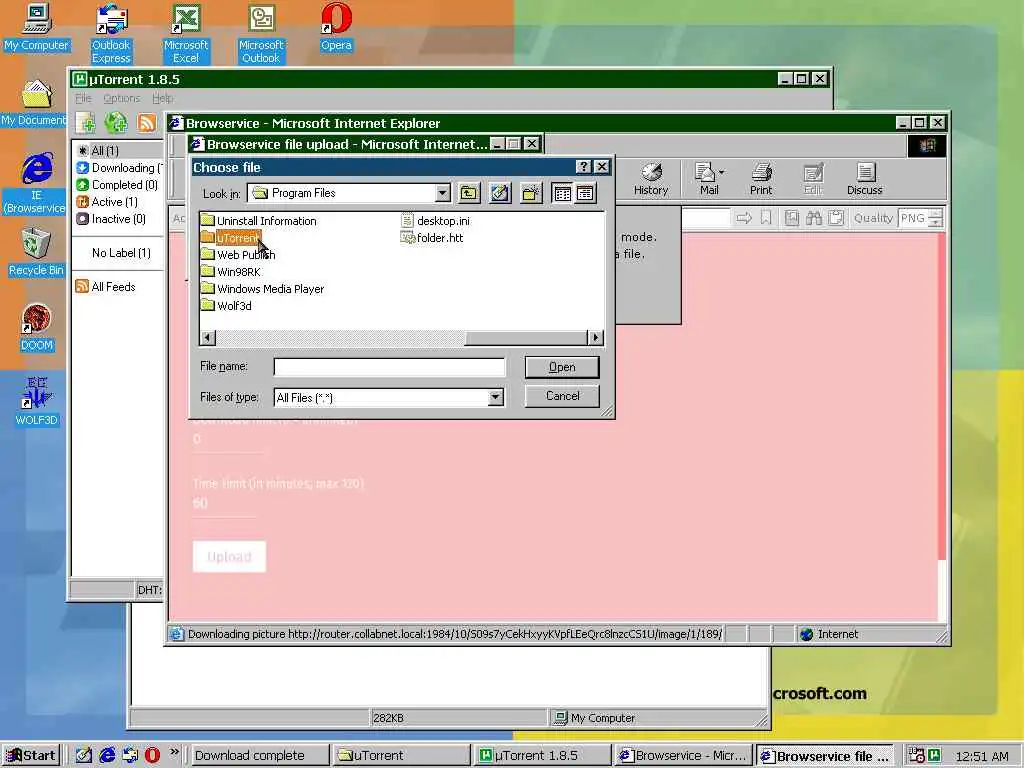Click the Microsoft Excel desktop icon
1024x768 pixels.
click(x=186, y=33)
